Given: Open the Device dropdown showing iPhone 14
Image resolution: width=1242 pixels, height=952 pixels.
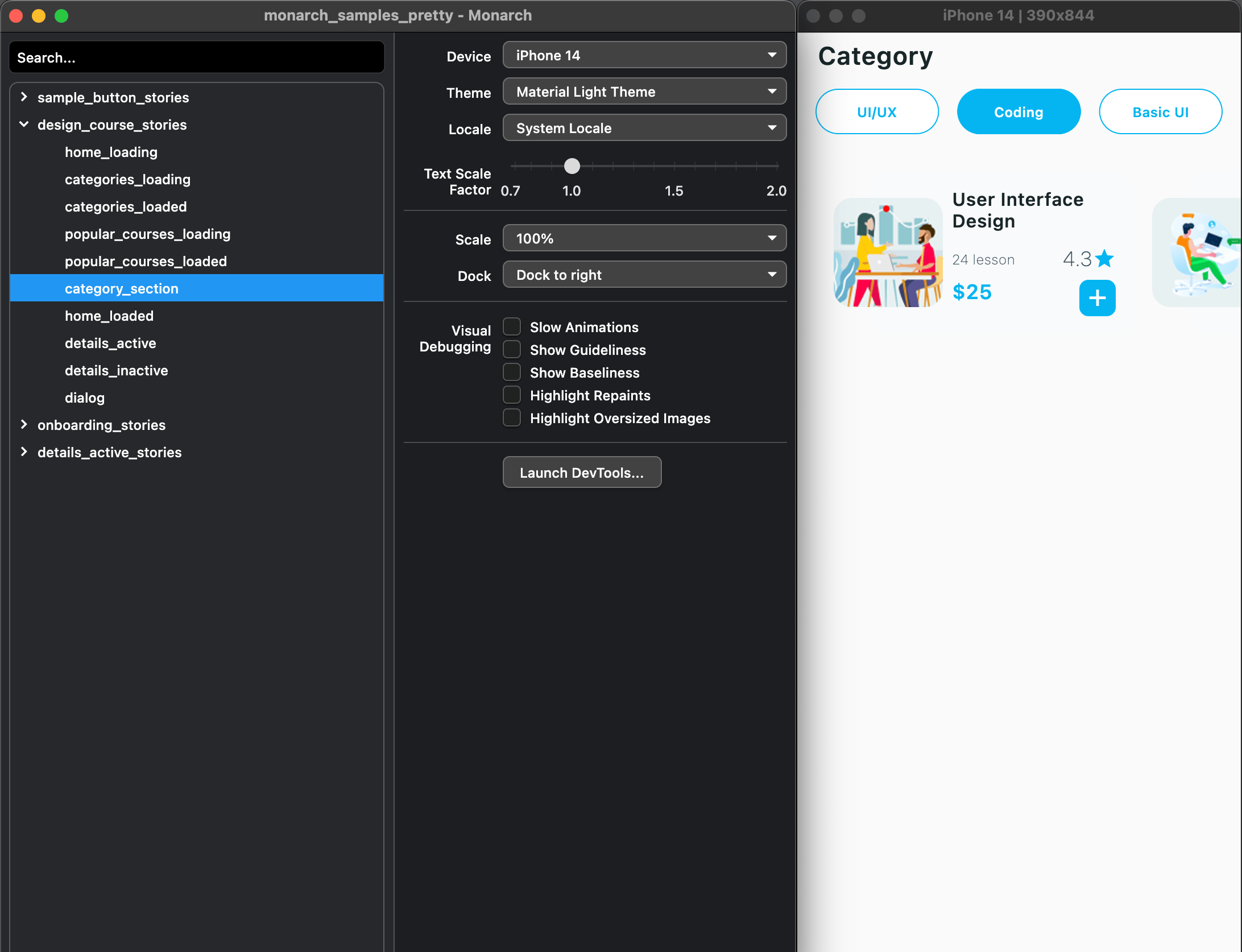Looking at the screenshot, I should click(x=644, y=56).
